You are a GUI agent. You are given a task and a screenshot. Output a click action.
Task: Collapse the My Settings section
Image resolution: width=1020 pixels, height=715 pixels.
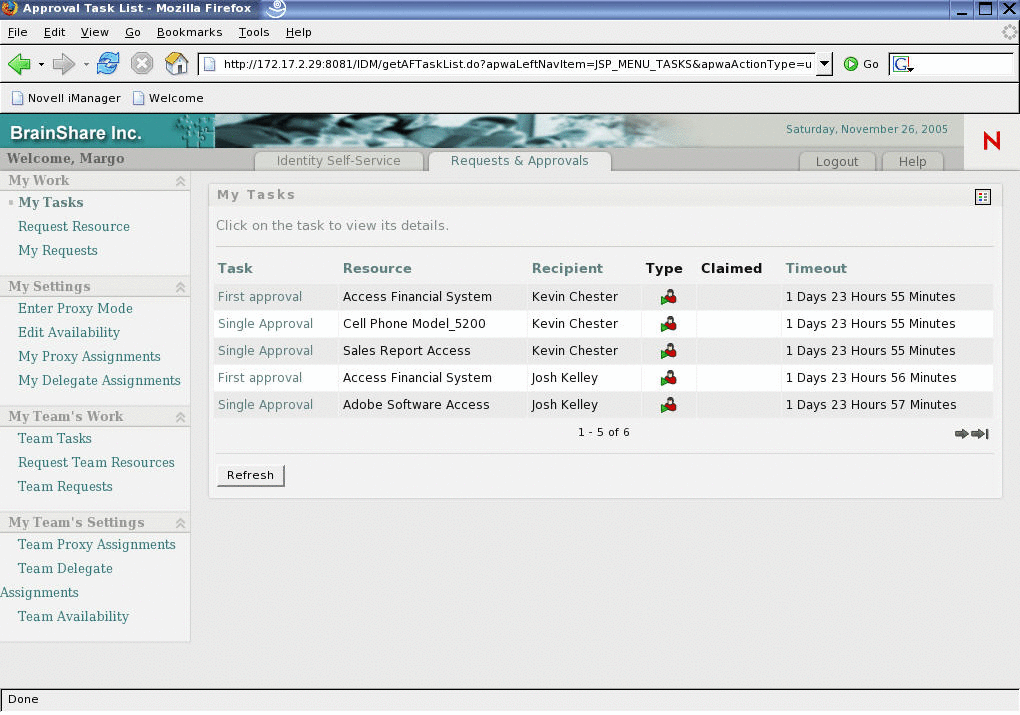pyautogui.click(x=180, y=287)
